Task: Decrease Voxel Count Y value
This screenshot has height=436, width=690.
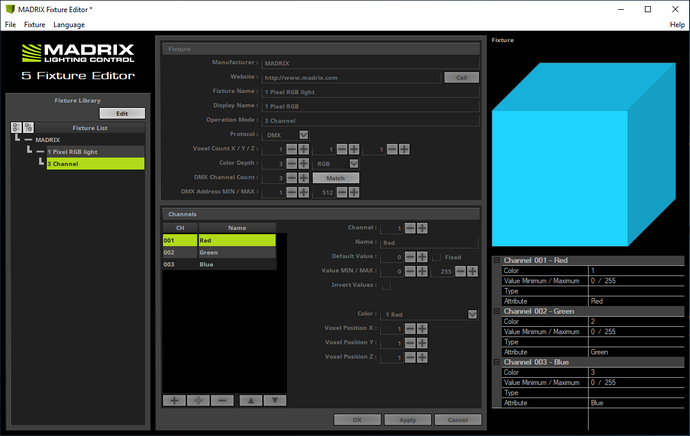Action: (x=342, y=149)
